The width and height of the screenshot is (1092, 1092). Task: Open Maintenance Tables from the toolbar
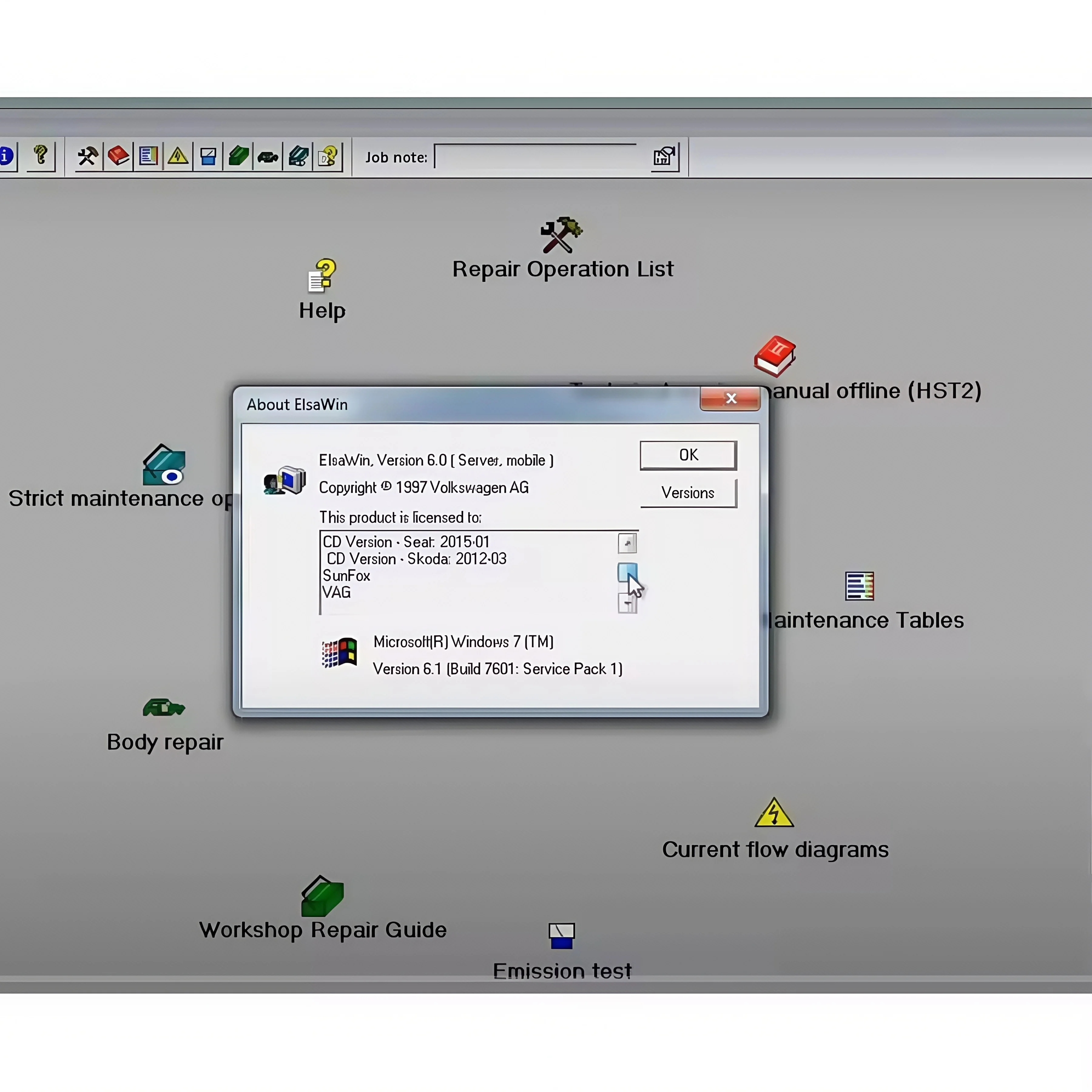point(148,156)
